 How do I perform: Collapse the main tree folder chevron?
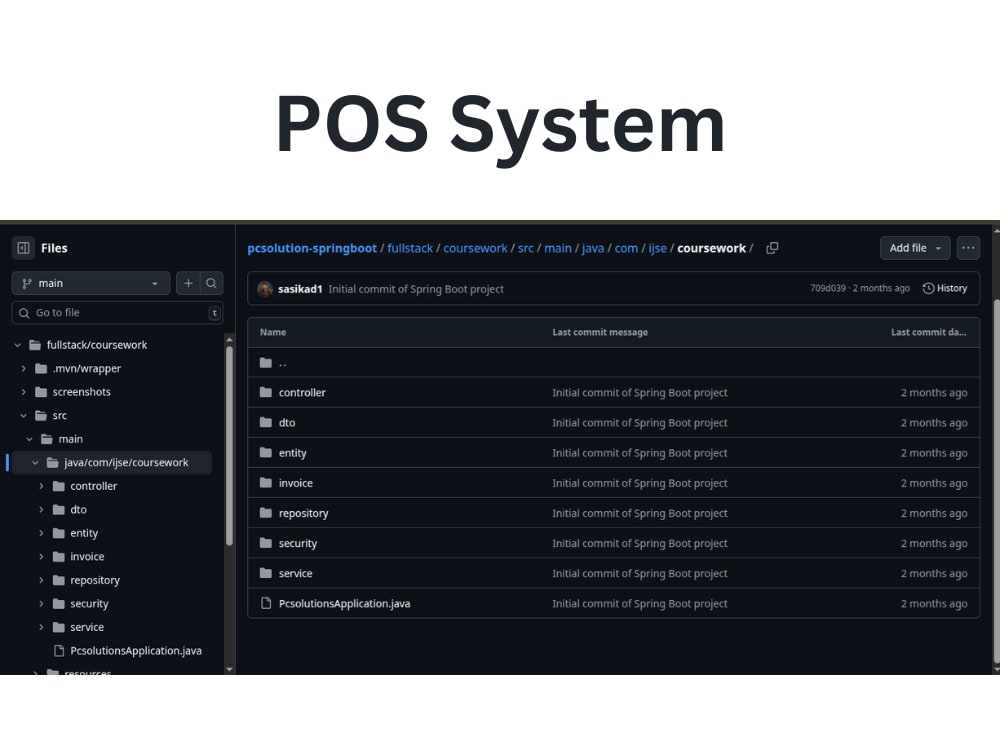29,439
